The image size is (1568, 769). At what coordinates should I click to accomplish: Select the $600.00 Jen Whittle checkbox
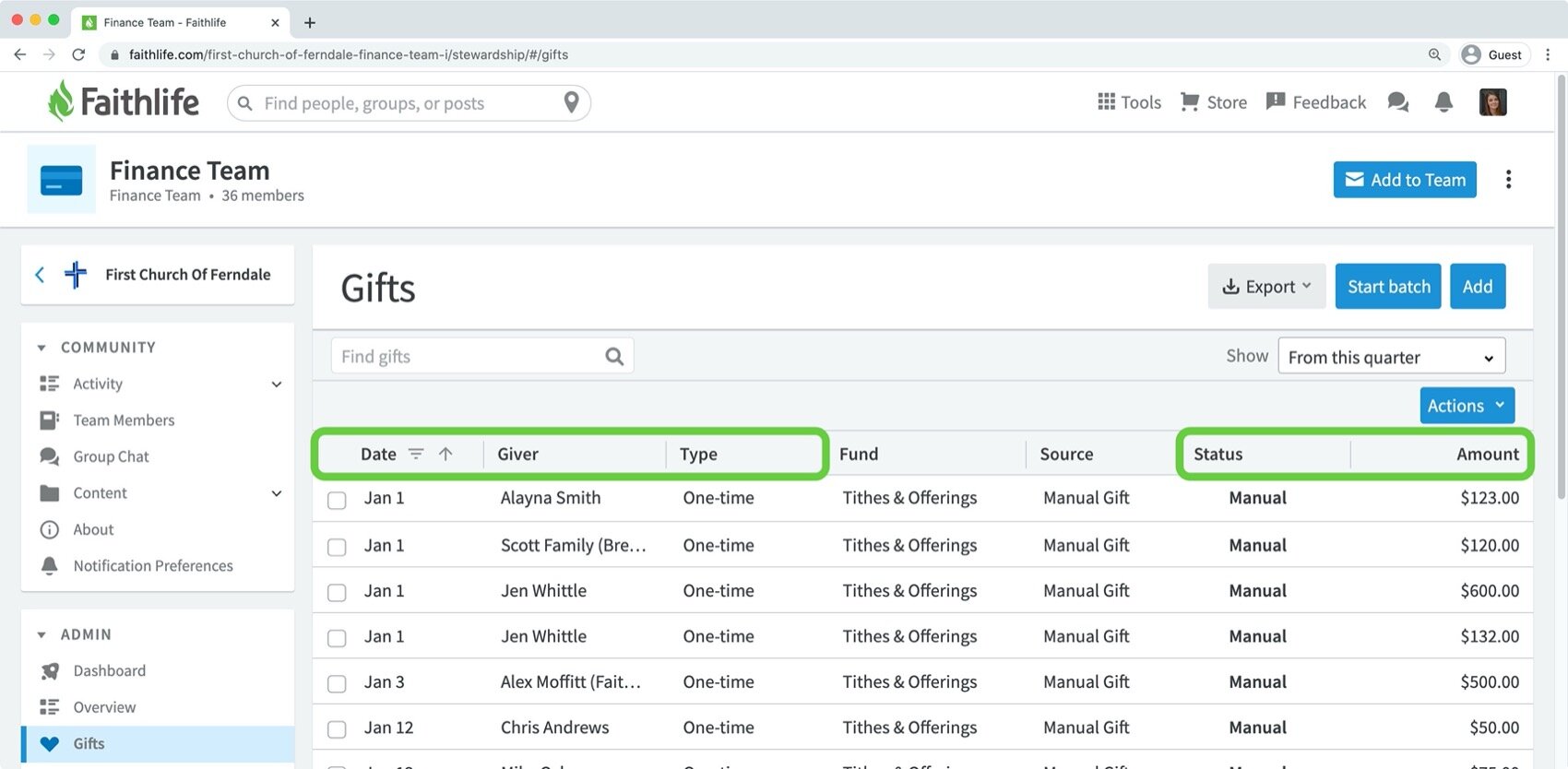[x=337, y=592]
